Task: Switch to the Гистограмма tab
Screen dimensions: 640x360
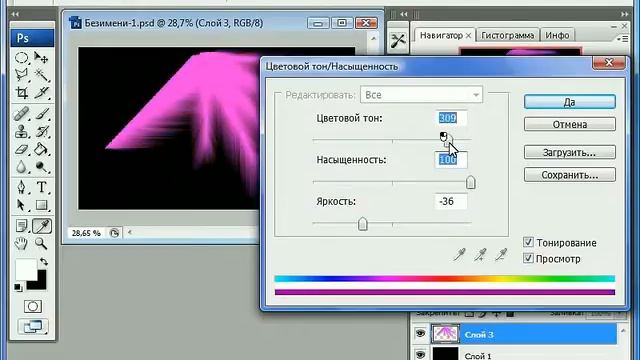Action: click(507, 36)
